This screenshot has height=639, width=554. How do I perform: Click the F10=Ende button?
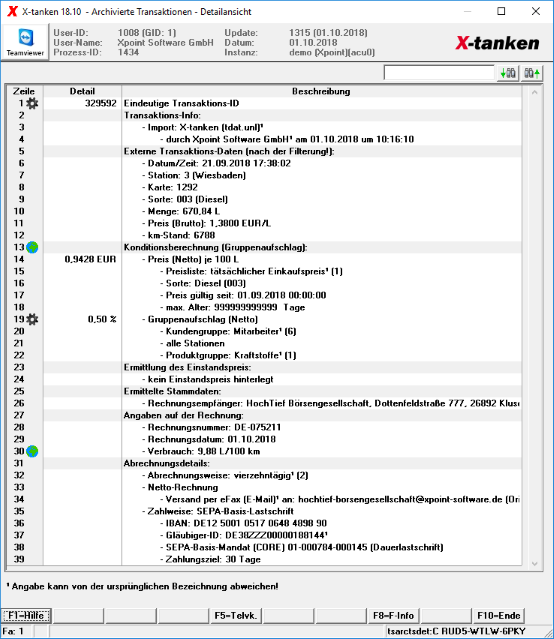[498, 615]
